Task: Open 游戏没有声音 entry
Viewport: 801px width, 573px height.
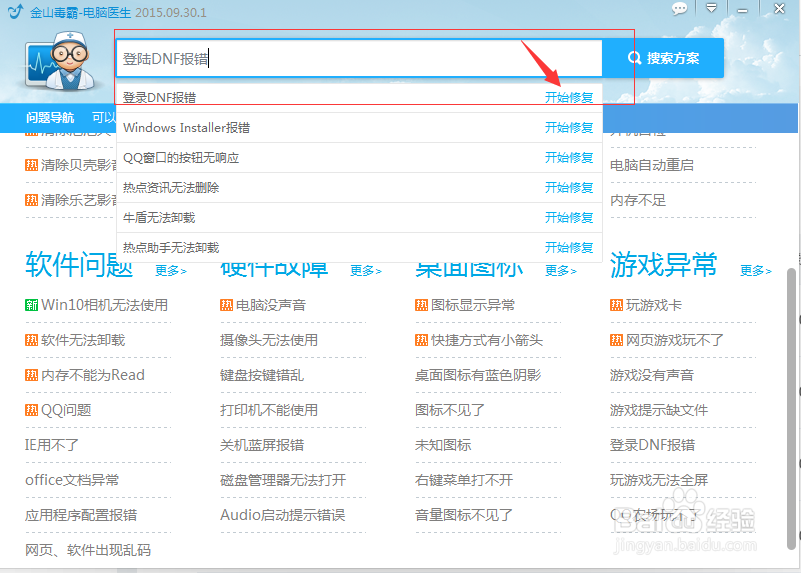Action: pyautogui.click(x=652, y=375)
